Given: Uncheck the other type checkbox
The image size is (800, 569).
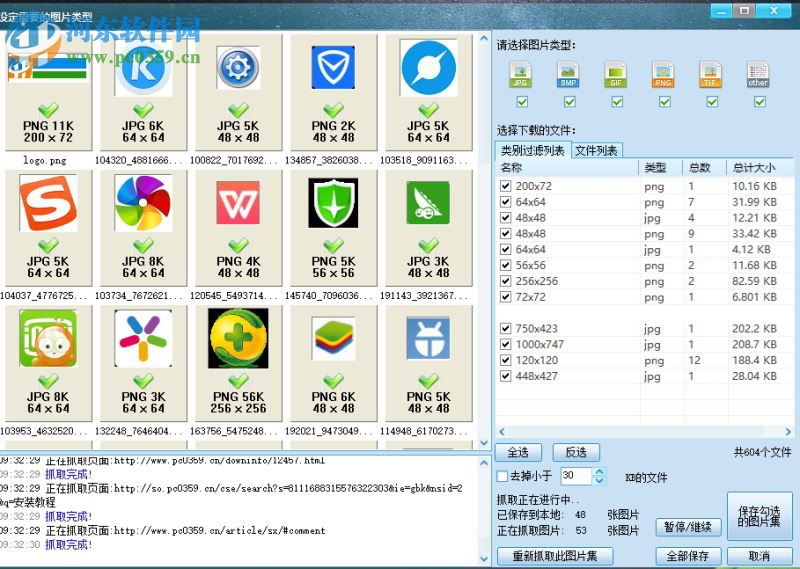Looking at the screenshot, I should click(x=760, y=102).
